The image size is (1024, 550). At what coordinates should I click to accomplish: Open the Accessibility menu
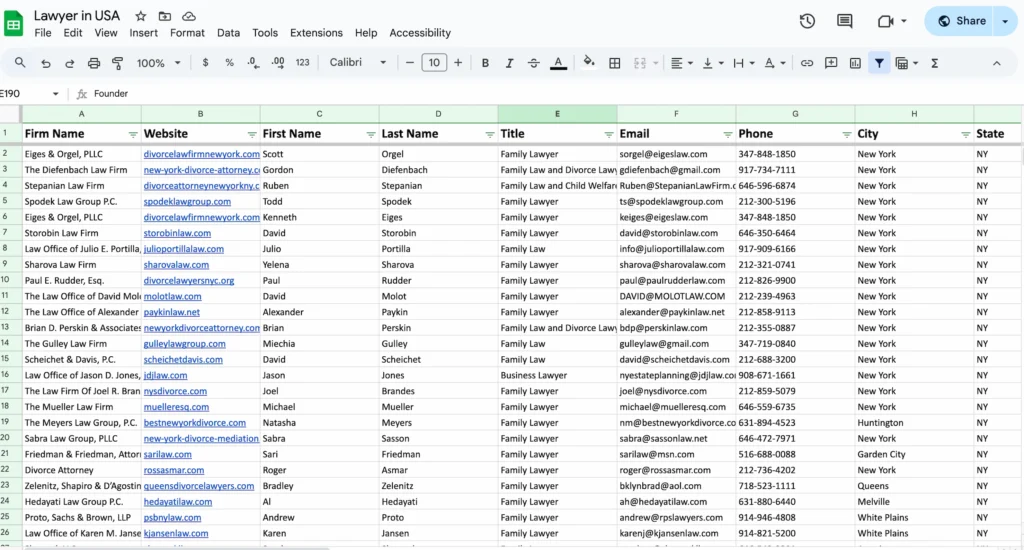(420, 33)
